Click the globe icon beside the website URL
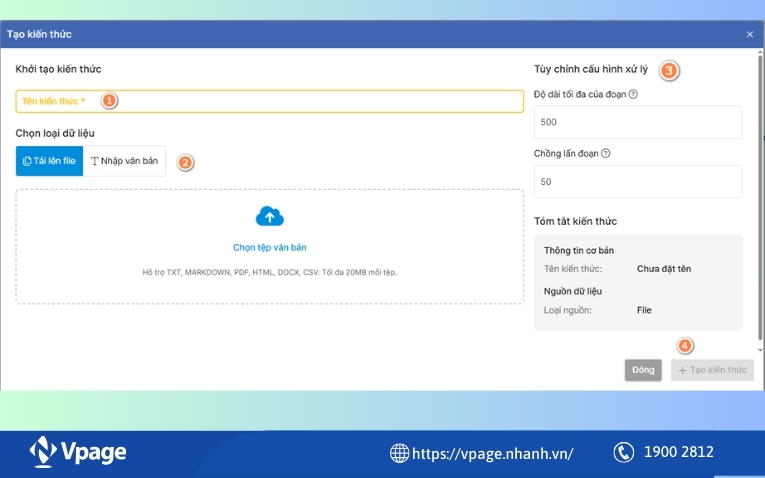 [399, 453]
